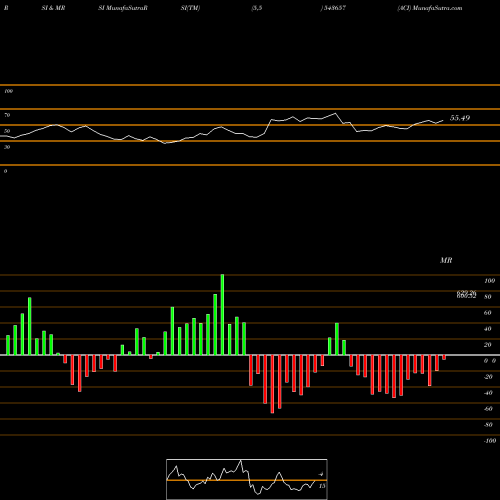The image size is (500, 500).
Task: Click the MR axis label 80
Action: click(488, 297)
